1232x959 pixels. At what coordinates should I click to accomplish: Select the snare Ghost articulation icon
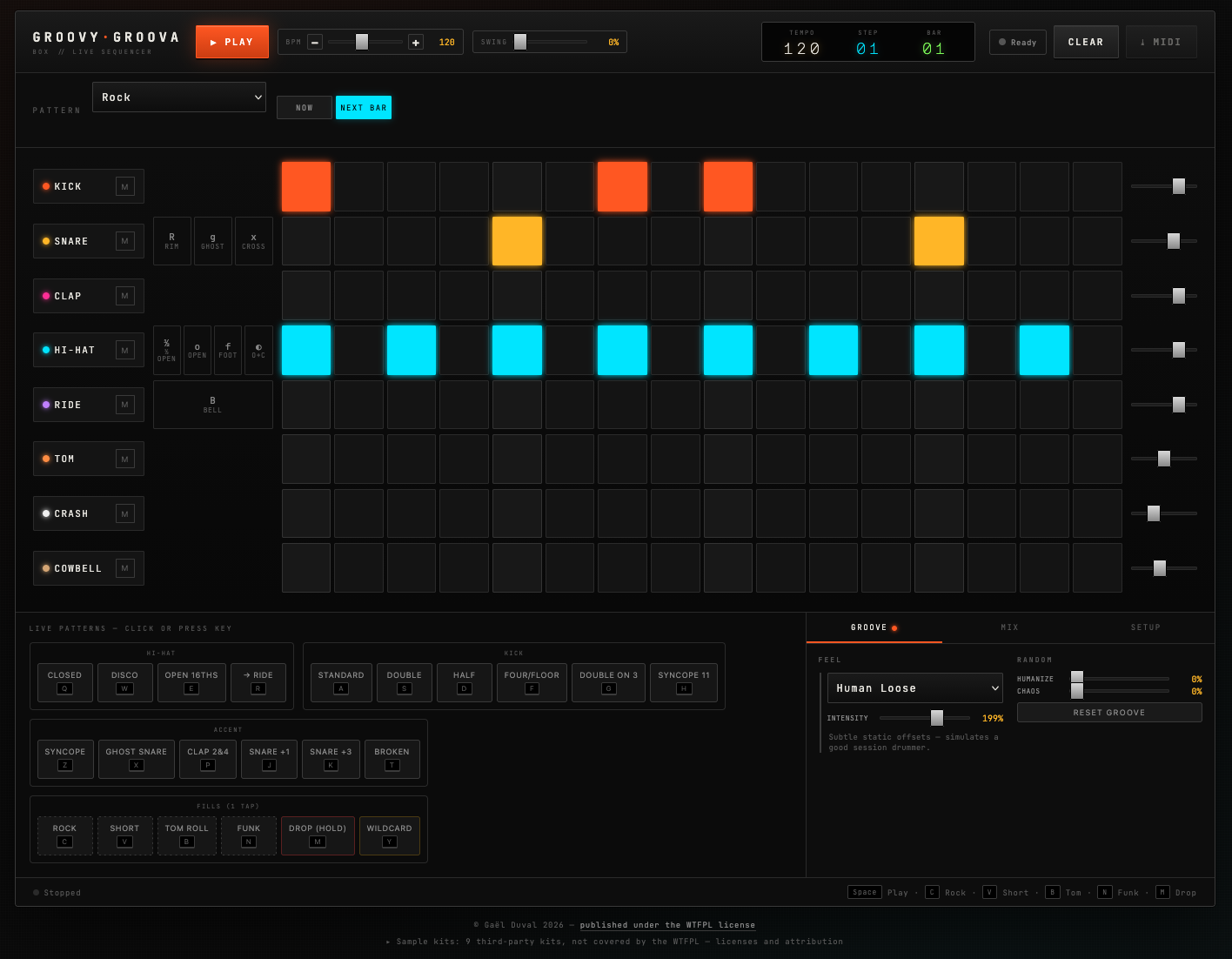tap(212, 241)
